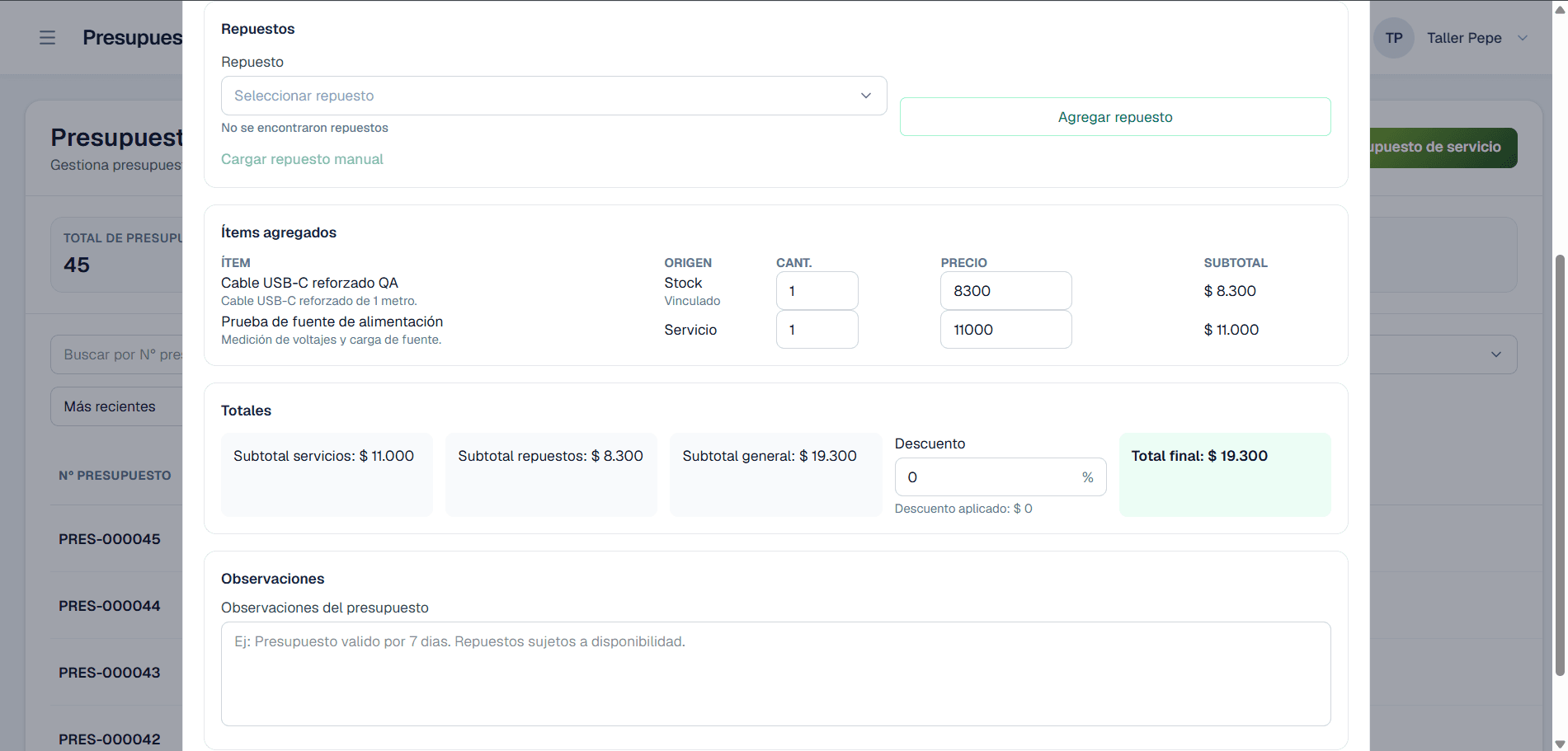Viewport: 1568px width, 751px height.
Task: Open the filter dropdown chevron behind the modal
Action: tap(1496, 354)
